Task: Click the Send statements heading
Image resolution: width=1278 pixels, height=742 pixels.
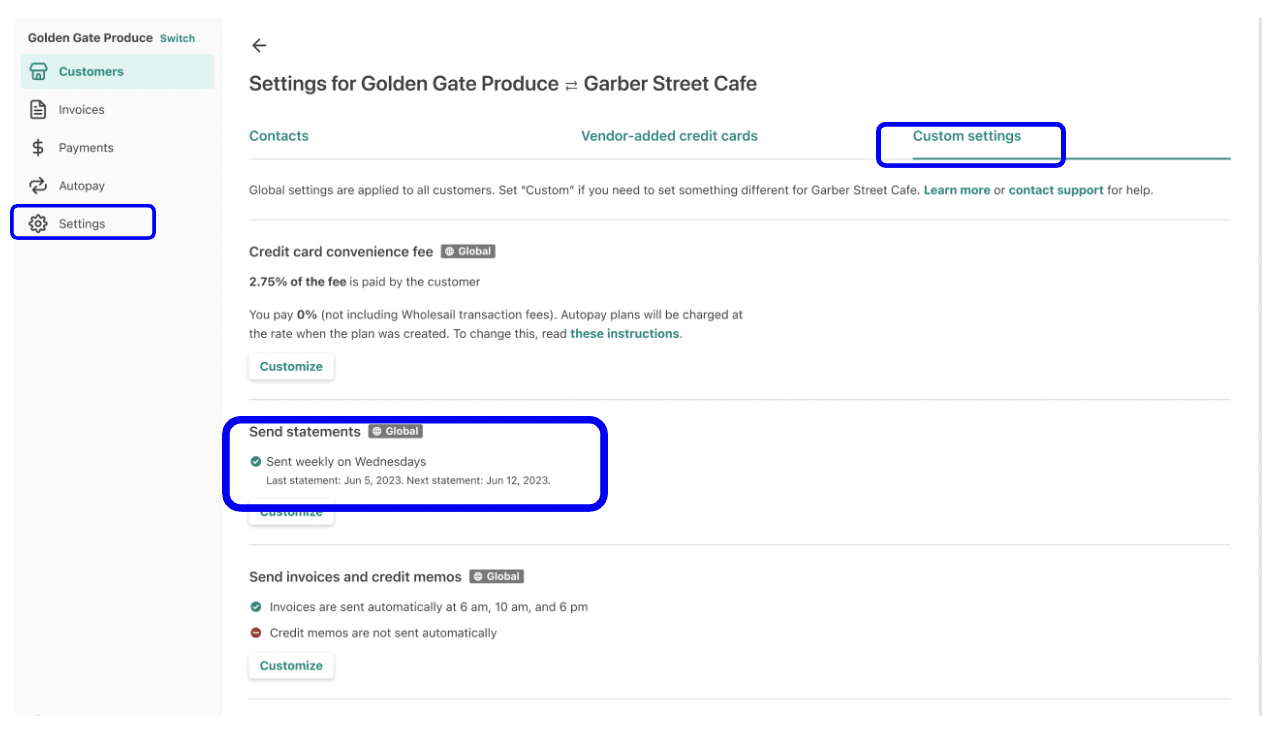Action: [x=305, y=432]
